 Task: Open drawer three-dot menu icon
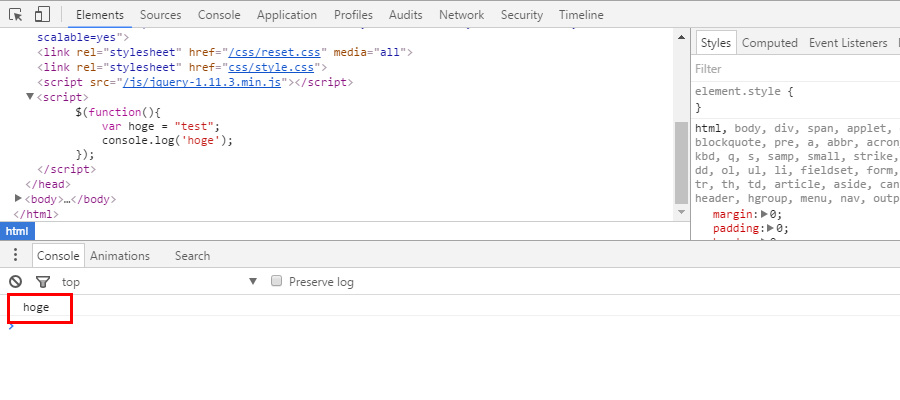[15, 255]
